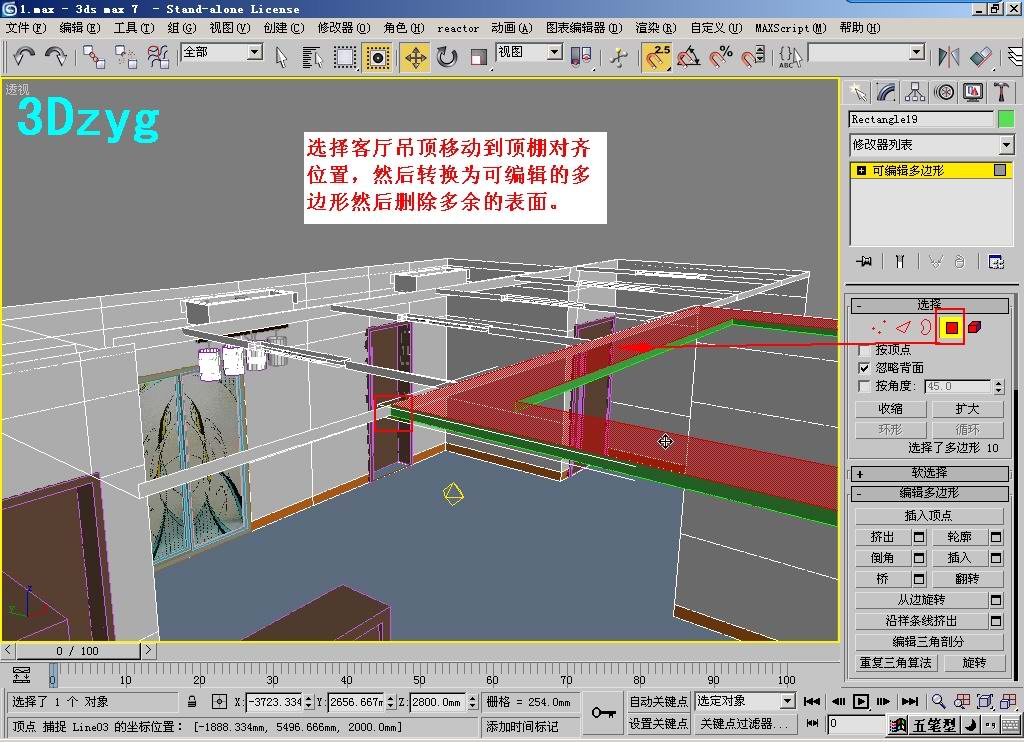Select the Unlink Selection tool
Viewport: 1024px width, 742px height.
pyautogui.click(x=125, y=57)
